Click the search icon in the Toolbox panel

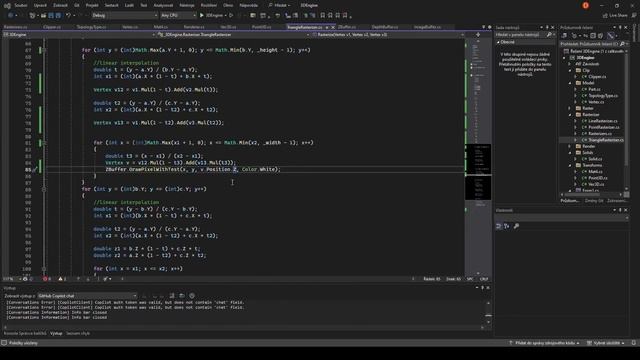tap(549, 35)
